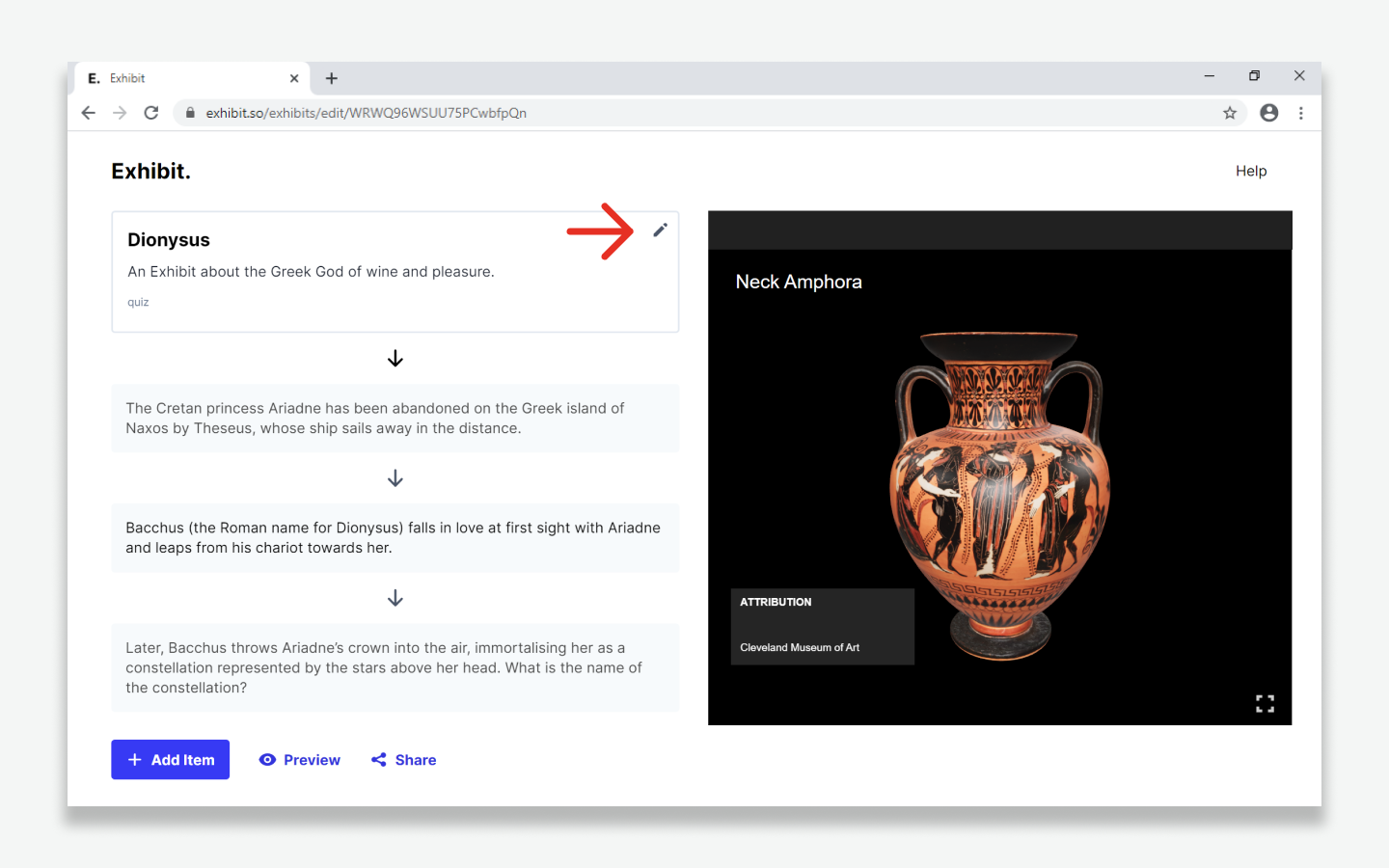Image resolution: width=1389 pixels, height=868 pixels.
Task: Reload the exhibit page
Action: pos(151,113)
